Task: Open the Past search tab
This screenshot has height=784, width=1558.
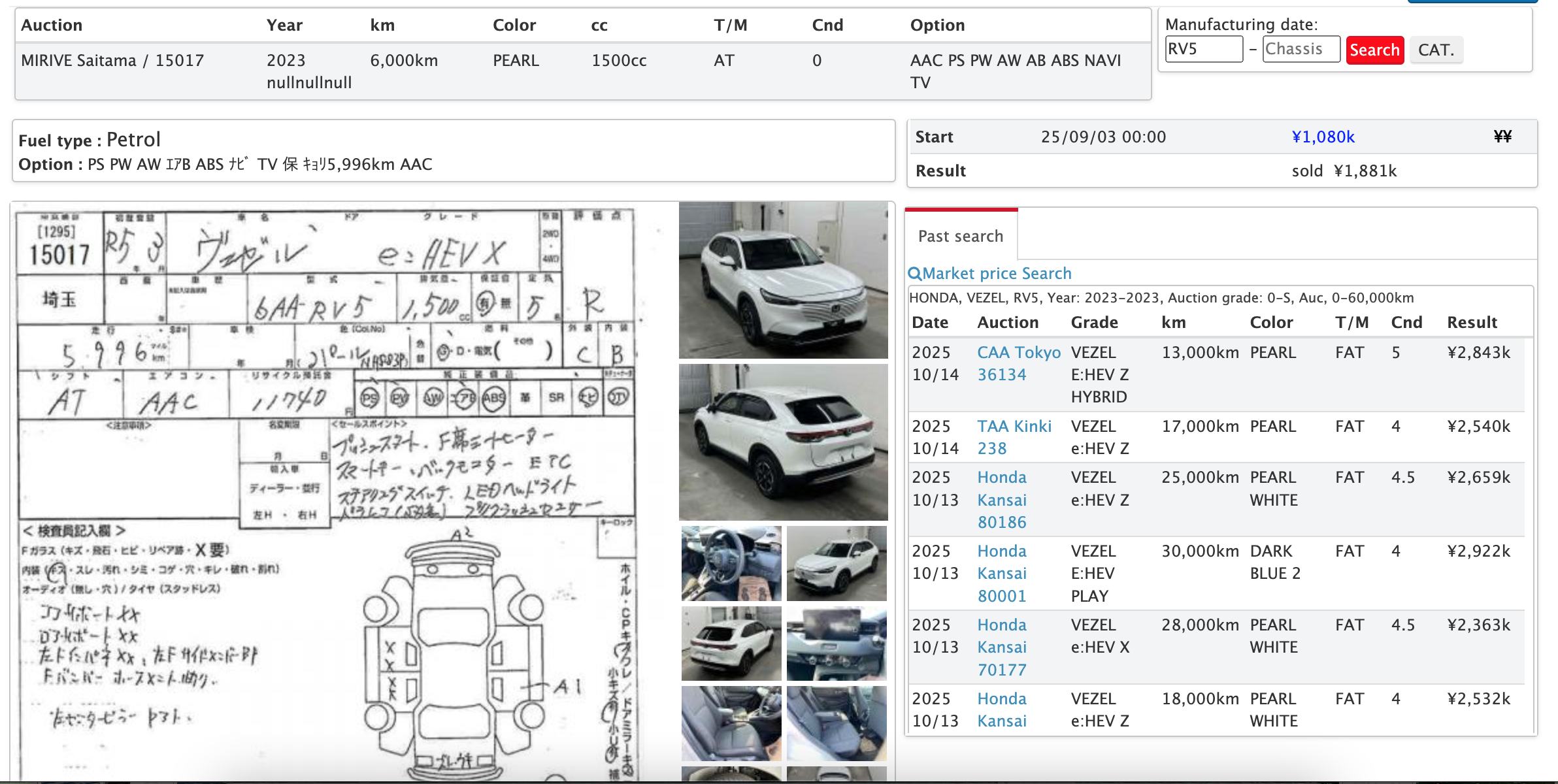Action: tap(960, 237)
